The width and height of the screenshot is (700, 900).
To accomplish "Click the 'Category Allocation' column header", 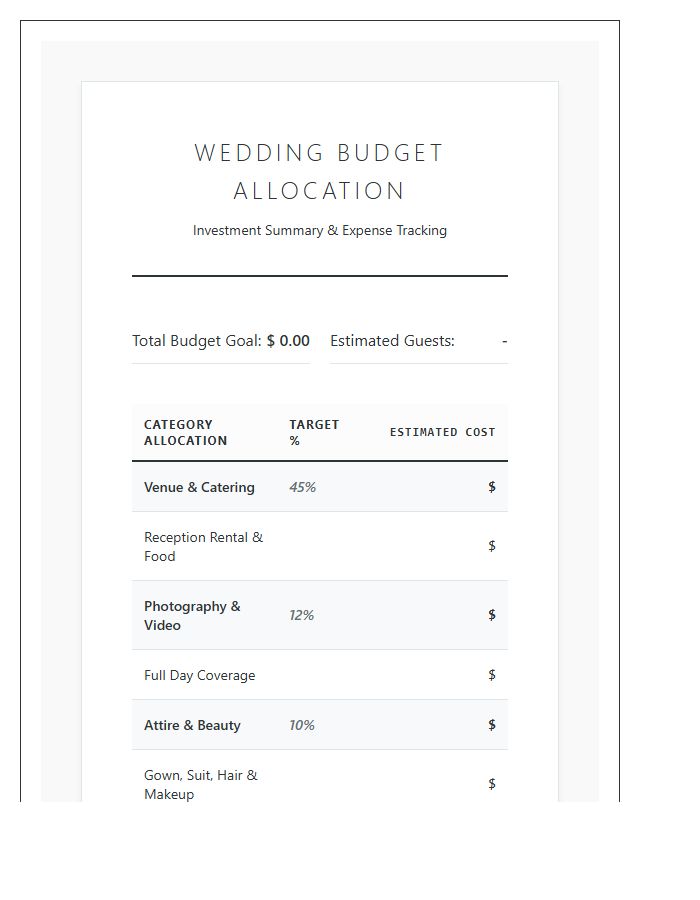I will coord(185,433).
